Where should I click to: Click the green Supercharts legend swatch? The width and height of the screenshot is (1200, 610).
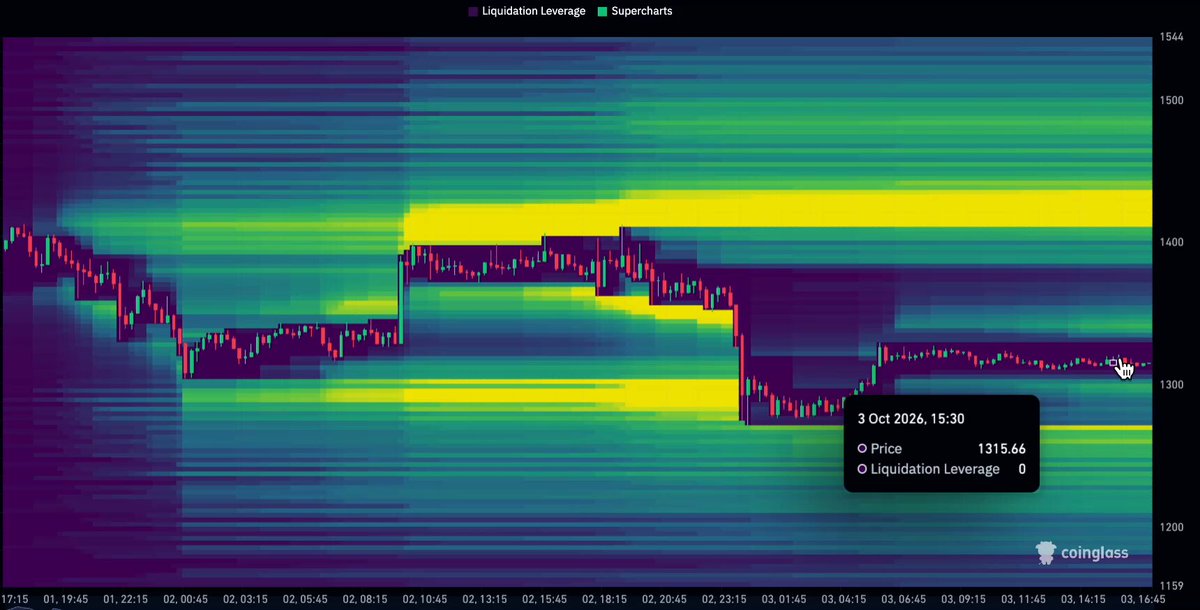click(x=601, y=12)
